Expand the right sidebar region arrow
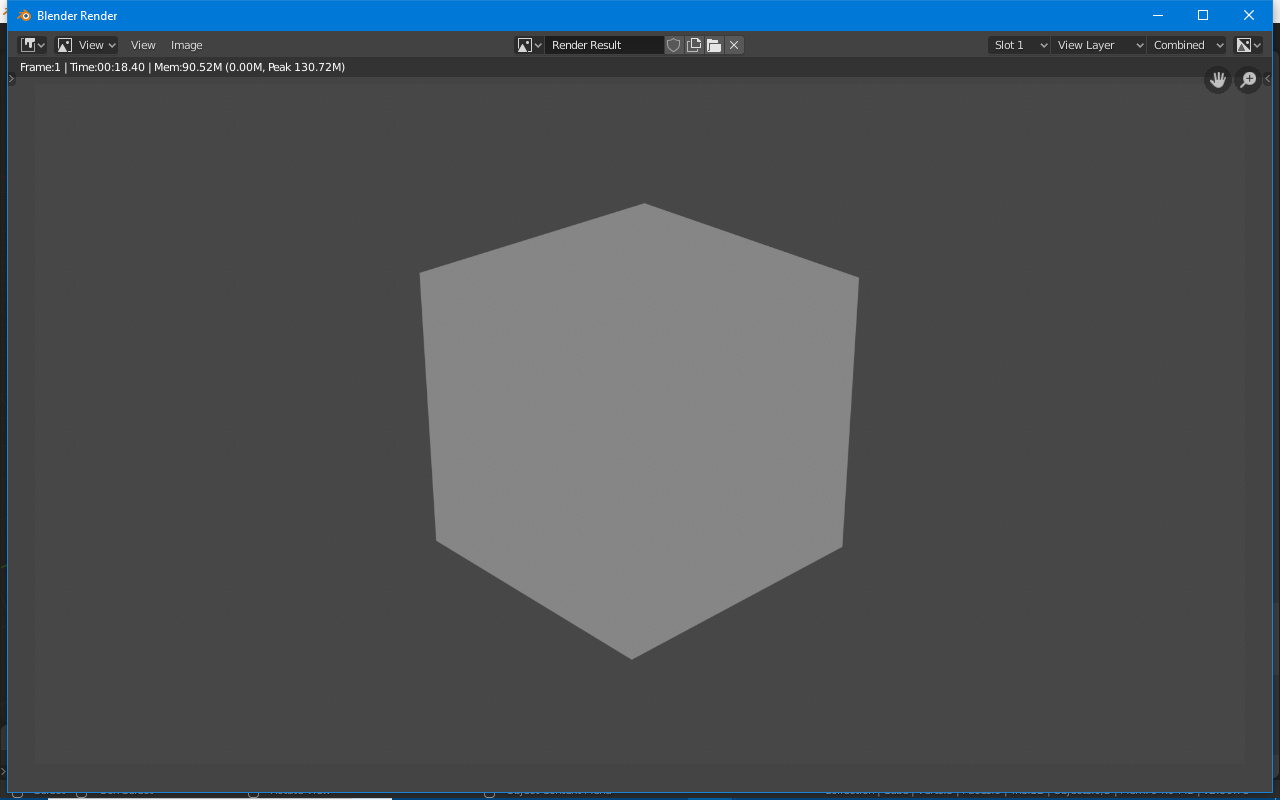 click(x=1268, y=79)
